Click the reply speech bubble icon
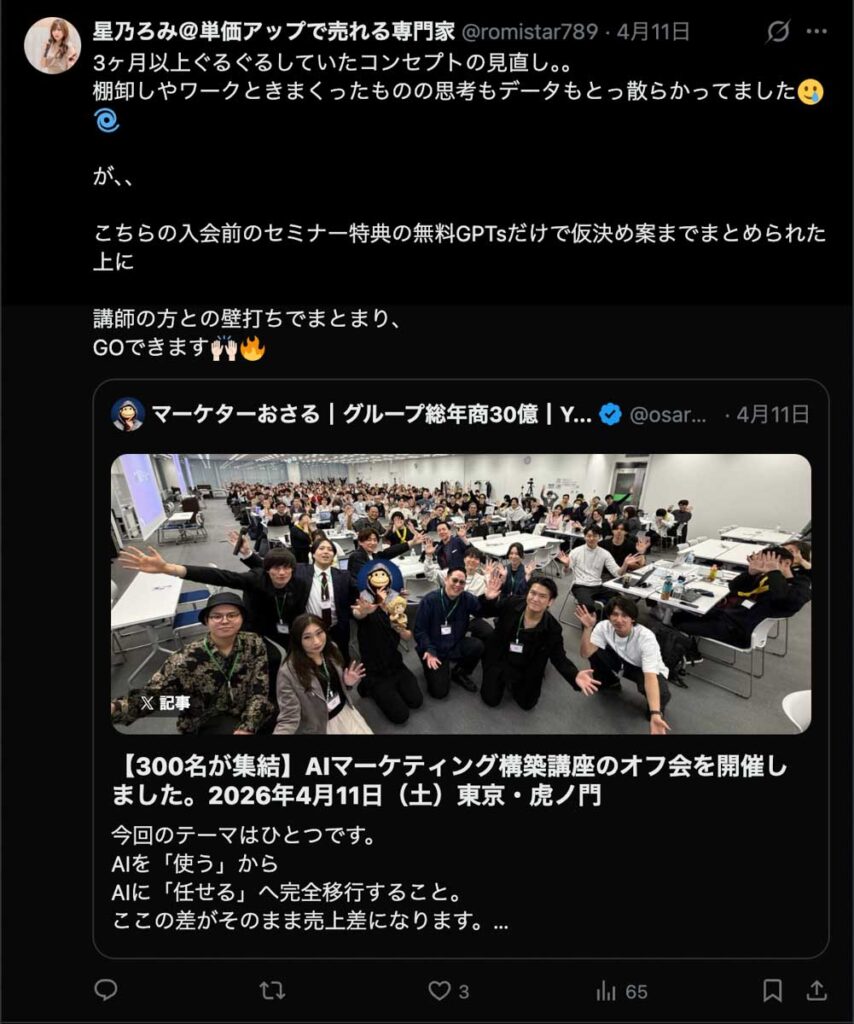This screenshot has width=854, height=1024. click(106, 990)
